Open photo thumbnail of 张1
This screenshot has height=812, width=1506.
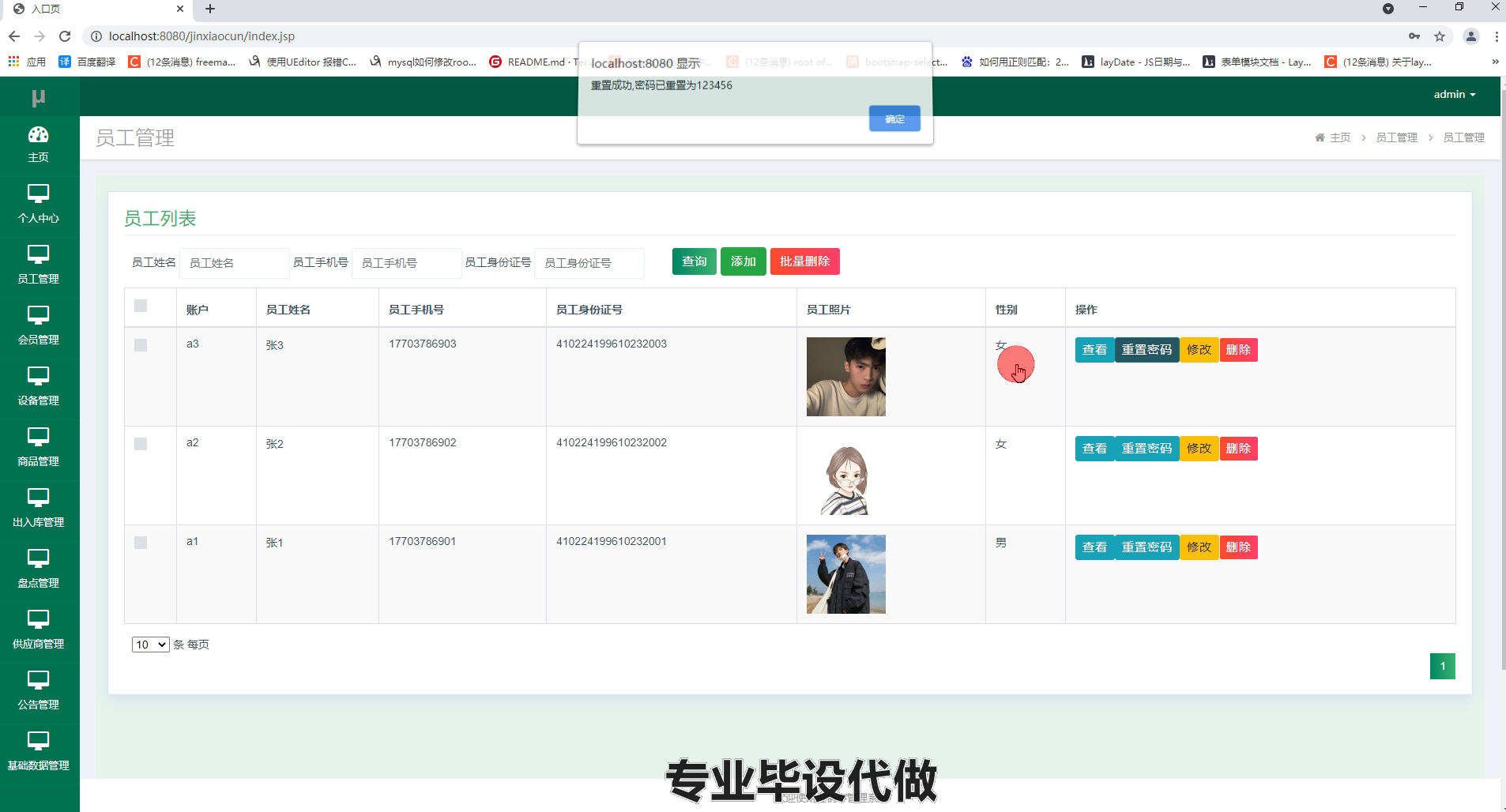click(845, 574)
